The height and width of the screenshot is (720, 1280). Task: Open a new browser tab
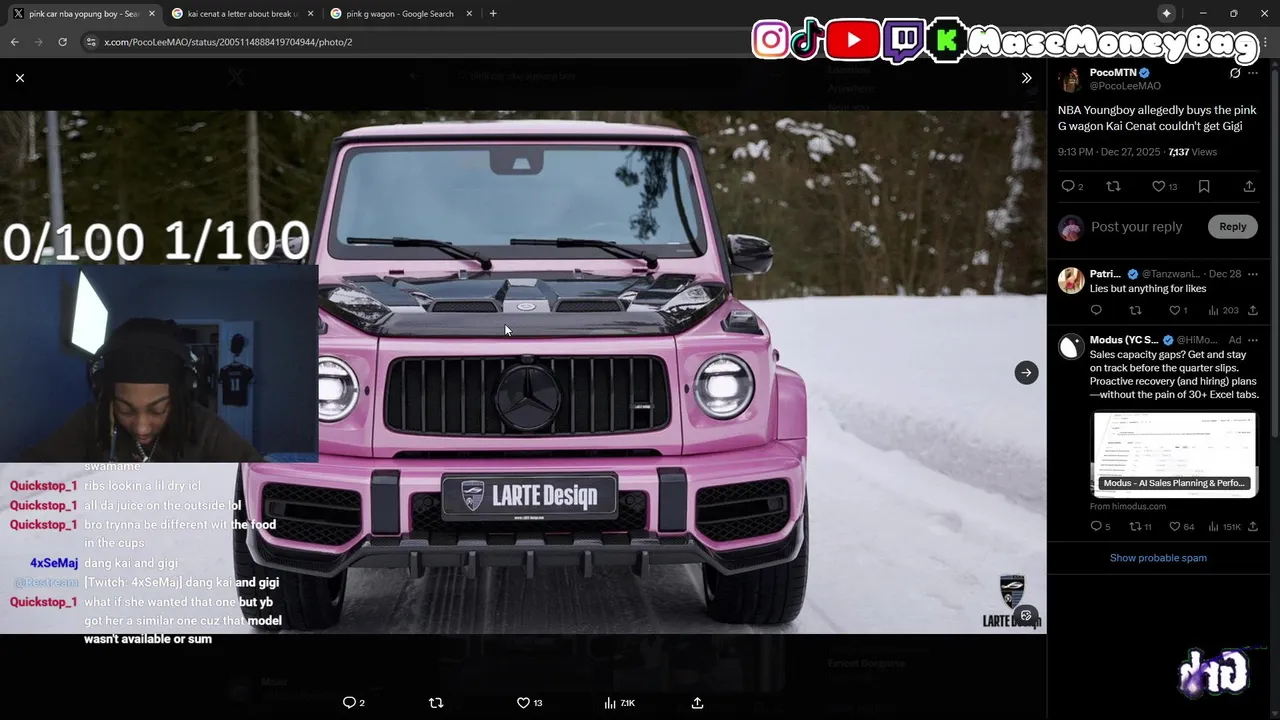[x=493, y=14]
